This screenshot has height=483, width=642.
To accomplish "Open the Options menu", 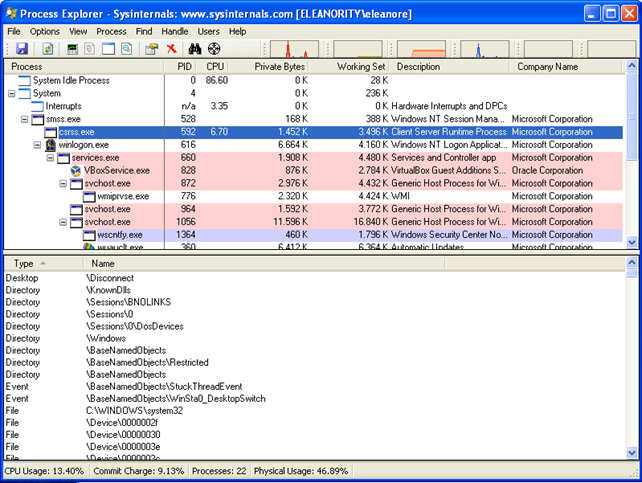I will (x=44, y=31).
